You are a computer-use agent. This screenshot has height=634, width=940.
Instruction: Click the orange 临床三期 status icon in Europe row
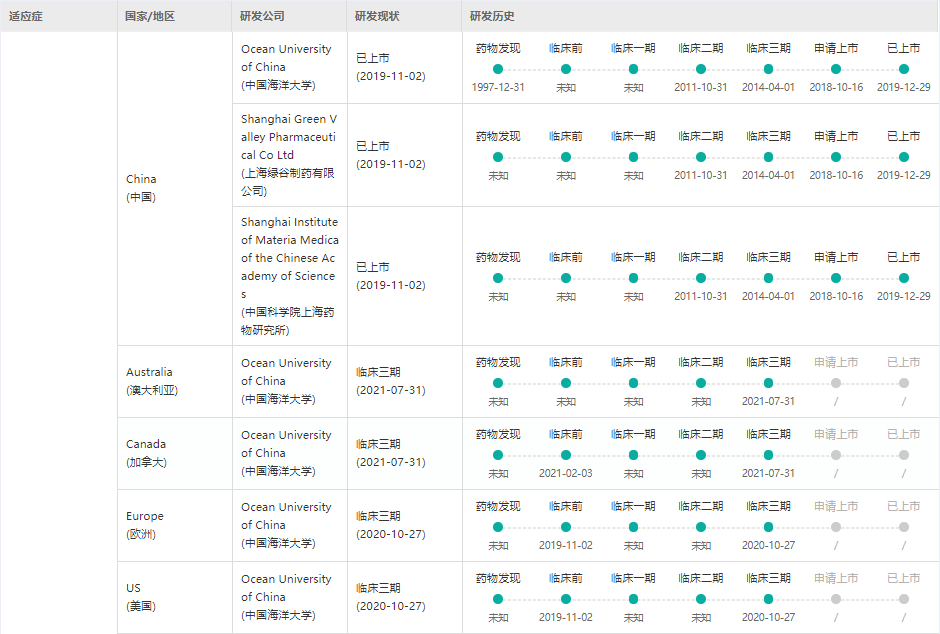click(359, 516)
